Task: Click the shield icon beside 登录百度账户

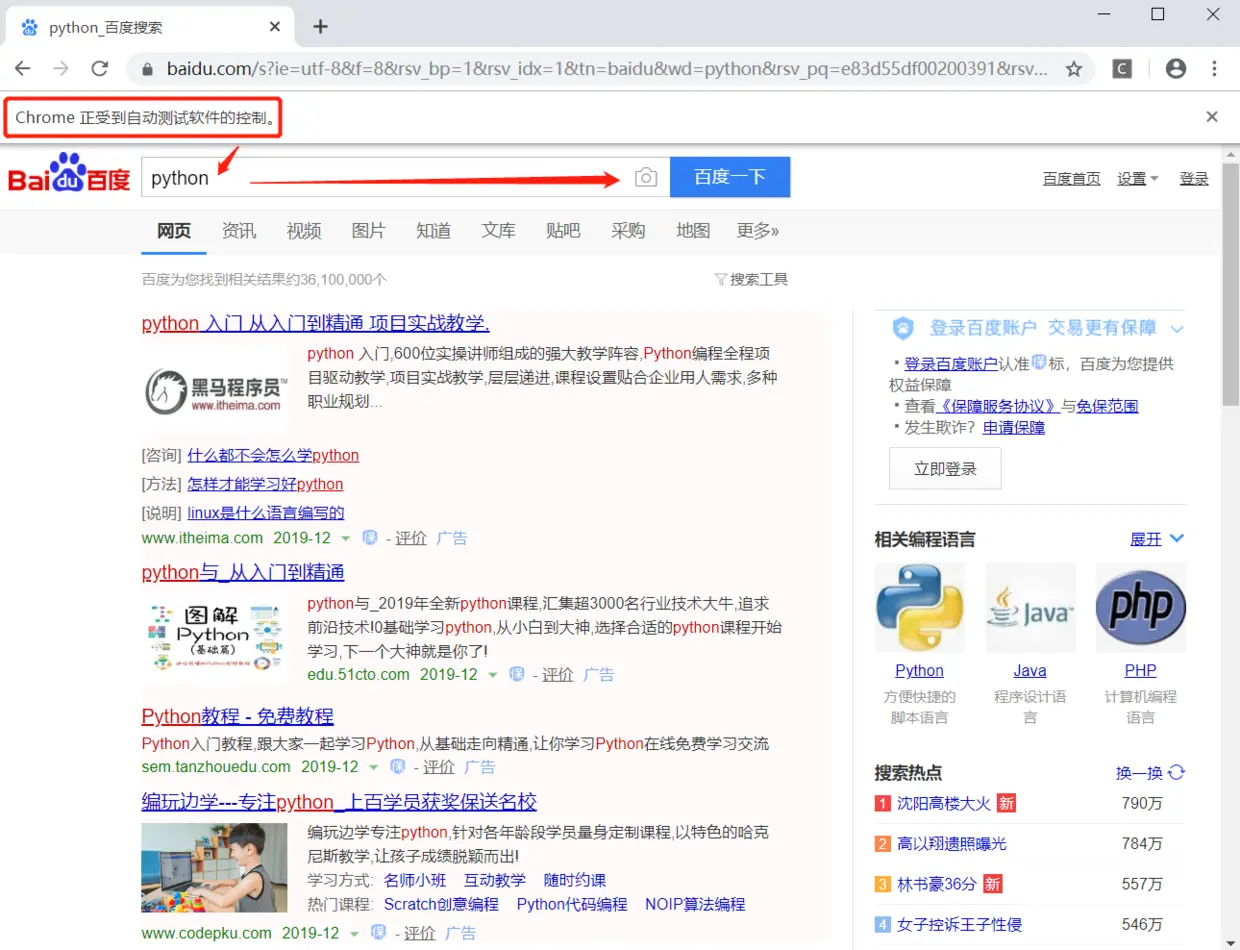Action: coord(903,328)
